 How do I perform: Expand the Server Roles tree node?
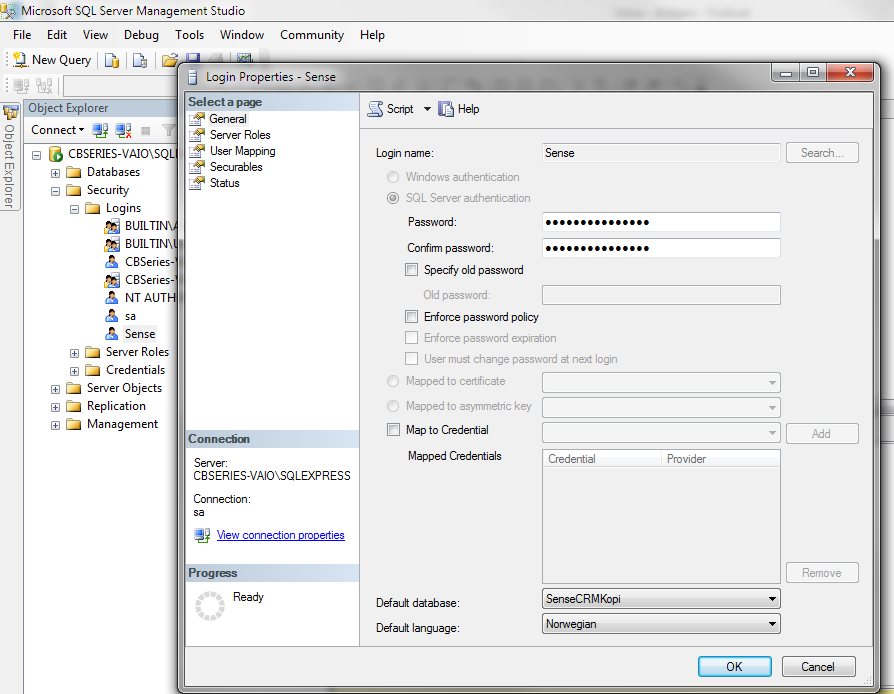(x=74, y=353)
